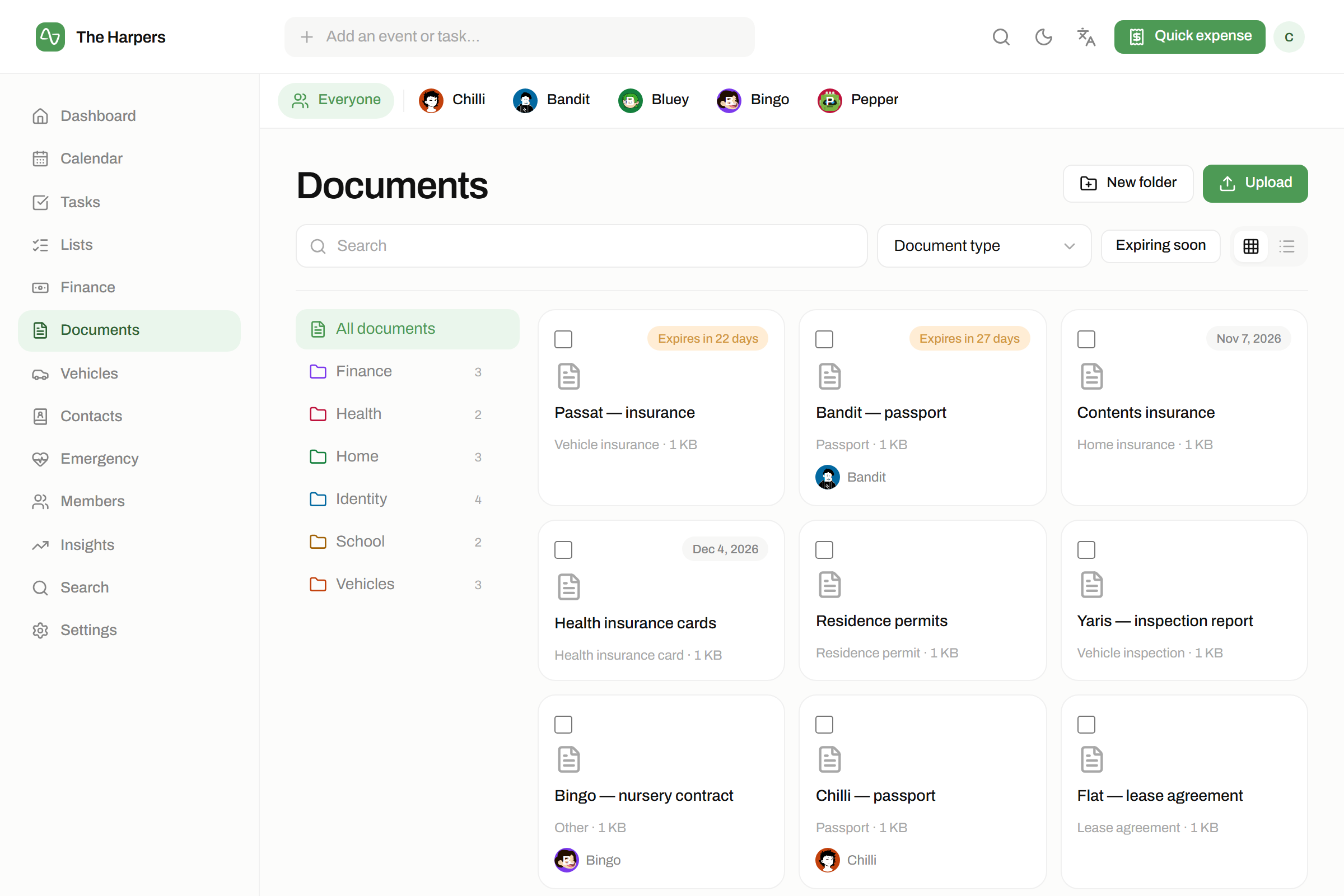Open language translate icon
Image resolution: width=1344 pixels, height=896 pixels.
pyautogui.click(x=1086, y=37)
